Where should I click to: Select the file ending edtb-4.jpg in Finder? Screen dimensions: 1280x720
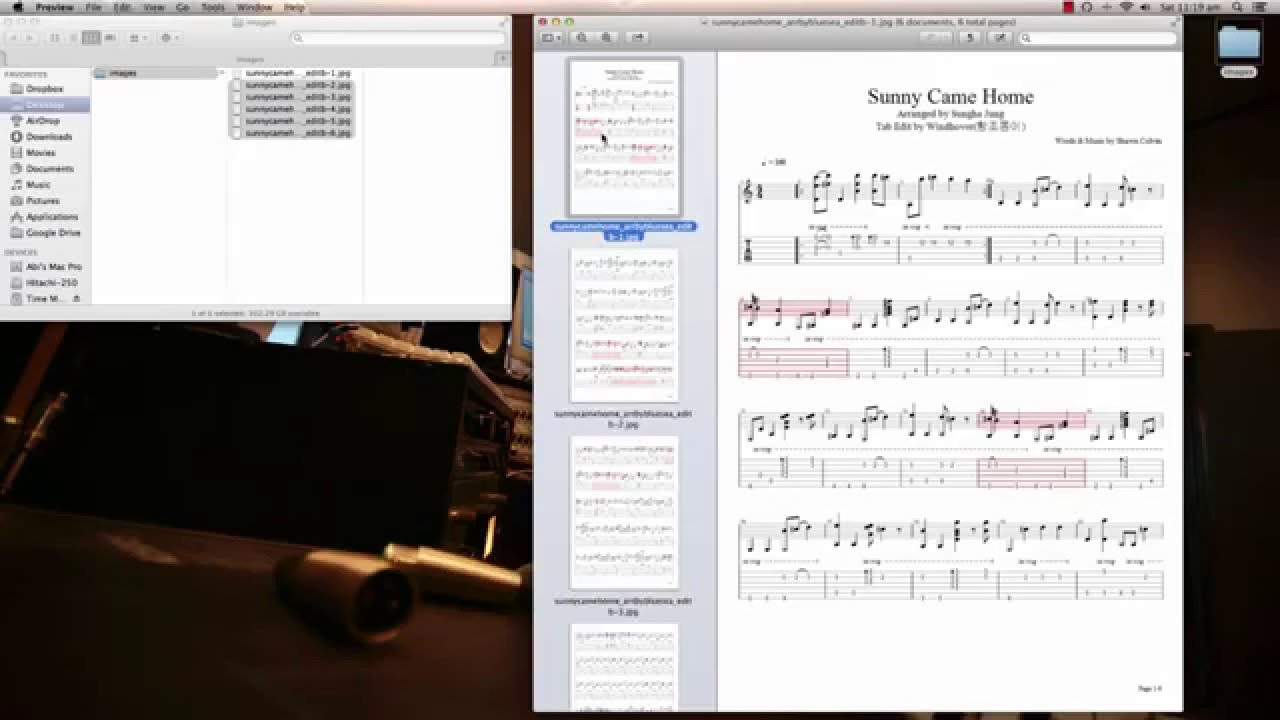pos(291,109)
